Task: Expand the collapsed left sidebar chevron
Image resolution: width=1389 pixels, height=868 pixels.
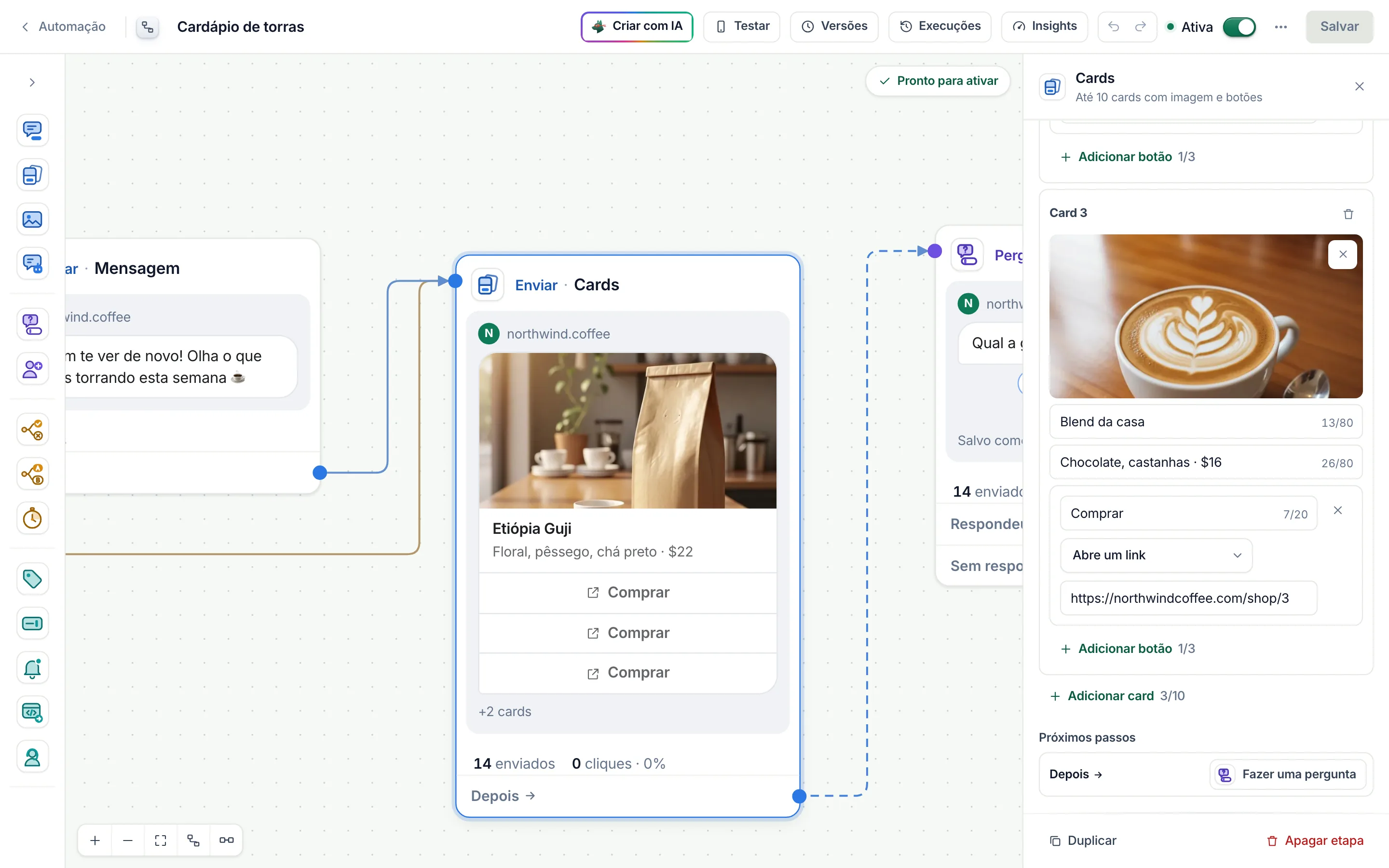Action: point(32,82)
